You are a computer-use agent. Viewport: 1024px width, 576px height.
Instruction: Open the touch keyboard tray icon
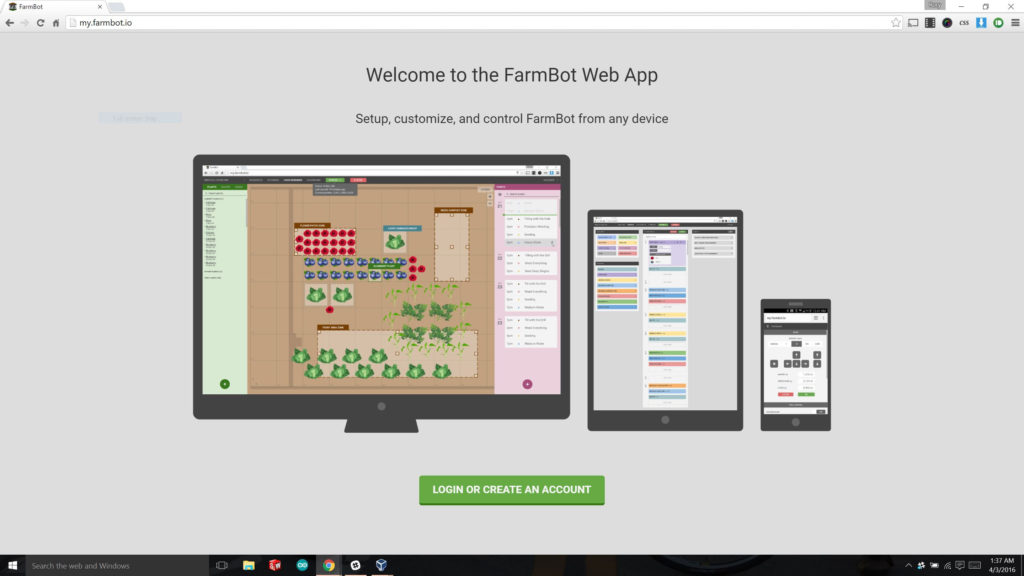pos(974,566)
